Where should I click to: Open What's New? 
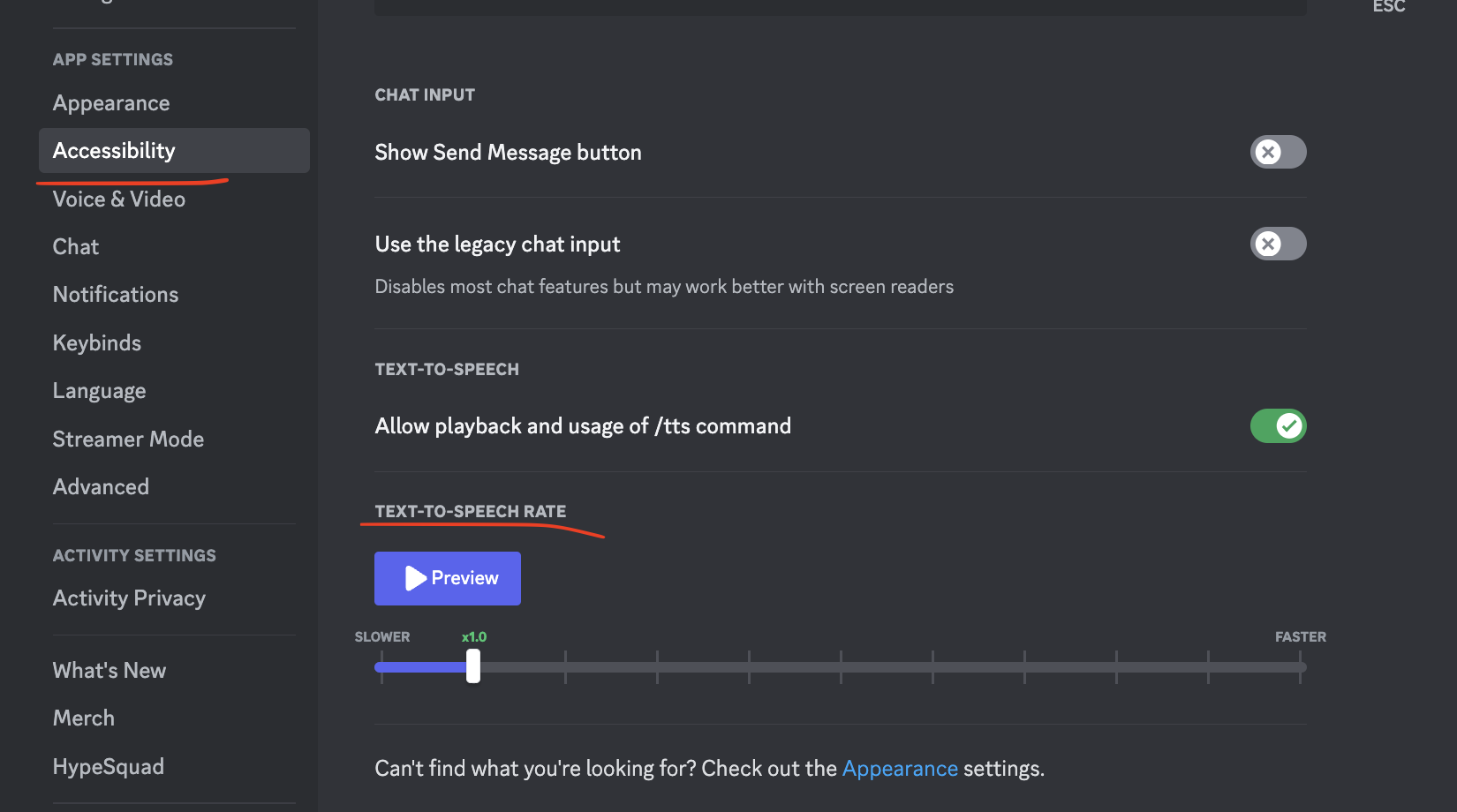coord(109,671)
